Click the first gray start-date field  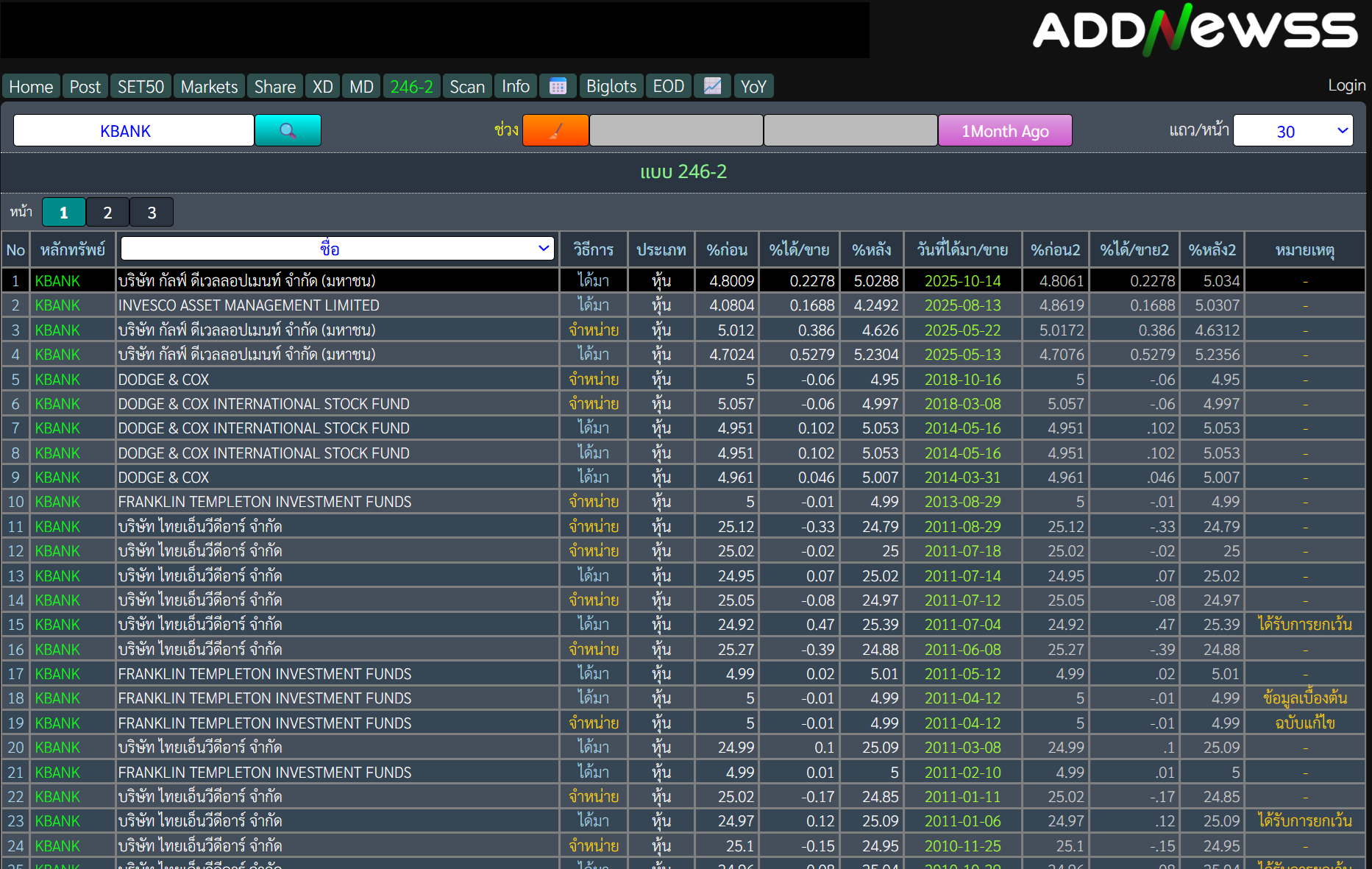point(675,131)
